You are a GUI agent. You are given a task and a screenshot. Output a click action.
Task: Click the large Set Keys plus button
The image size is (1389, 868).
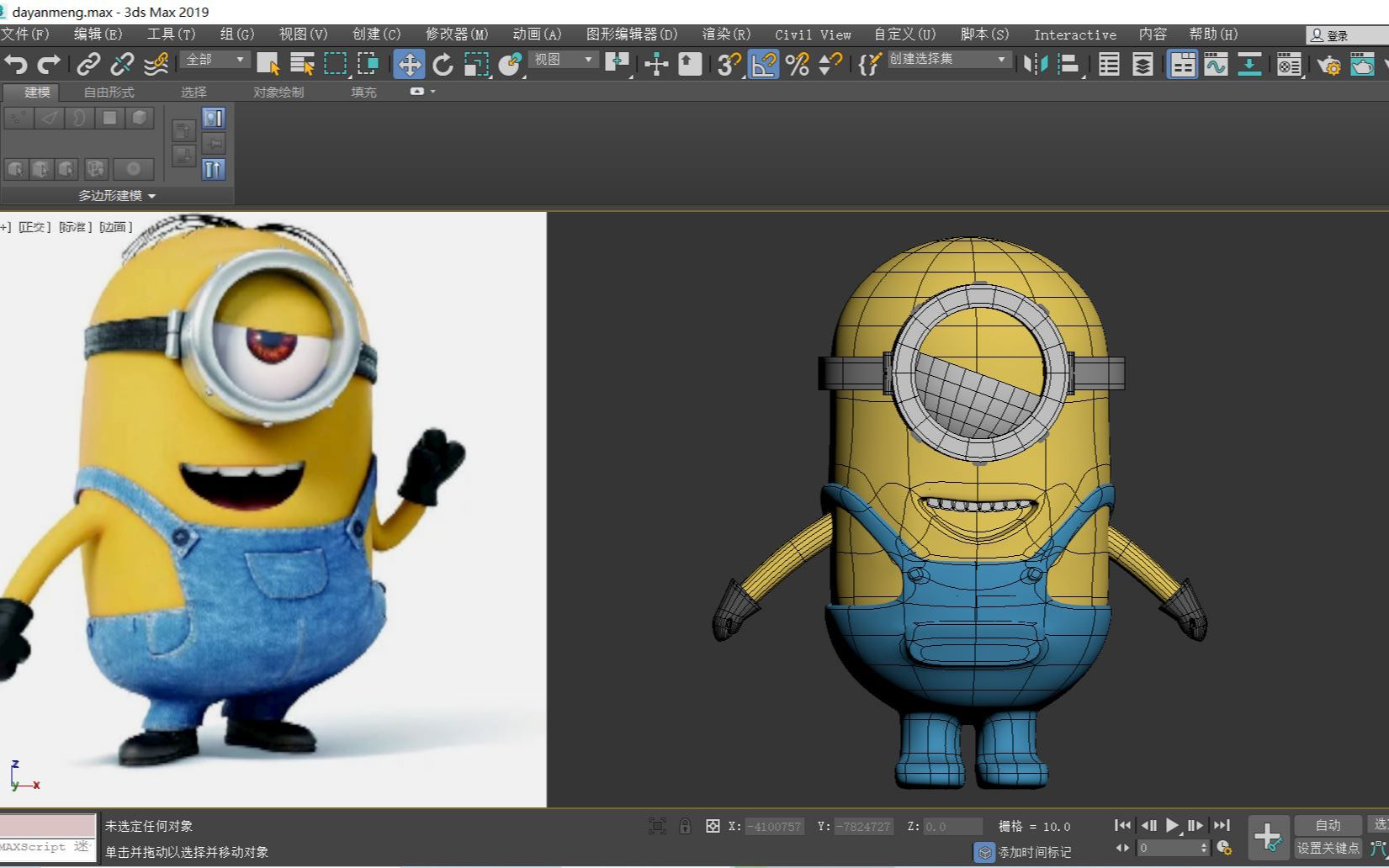1268,837
